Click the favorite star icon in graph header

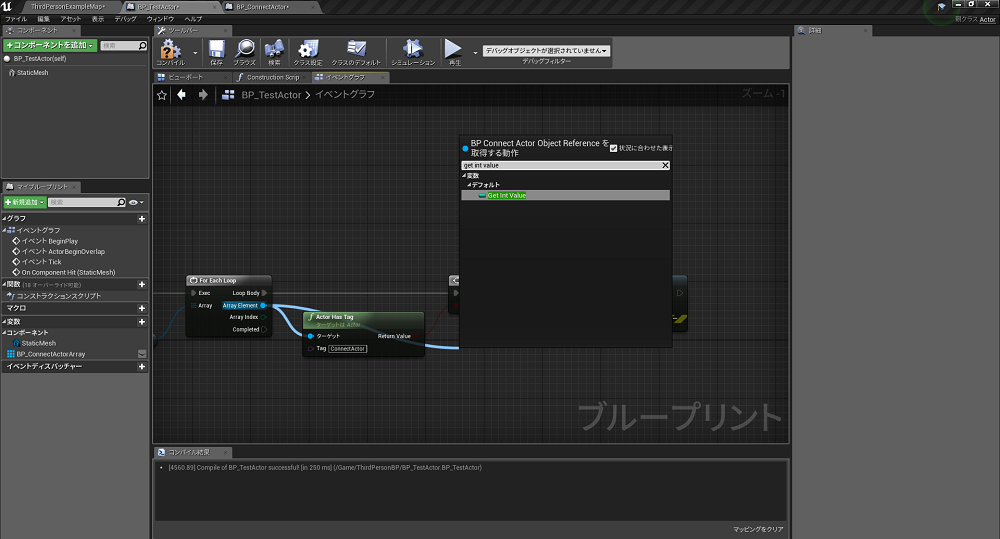pyautogui.click(x=162, y=95)
